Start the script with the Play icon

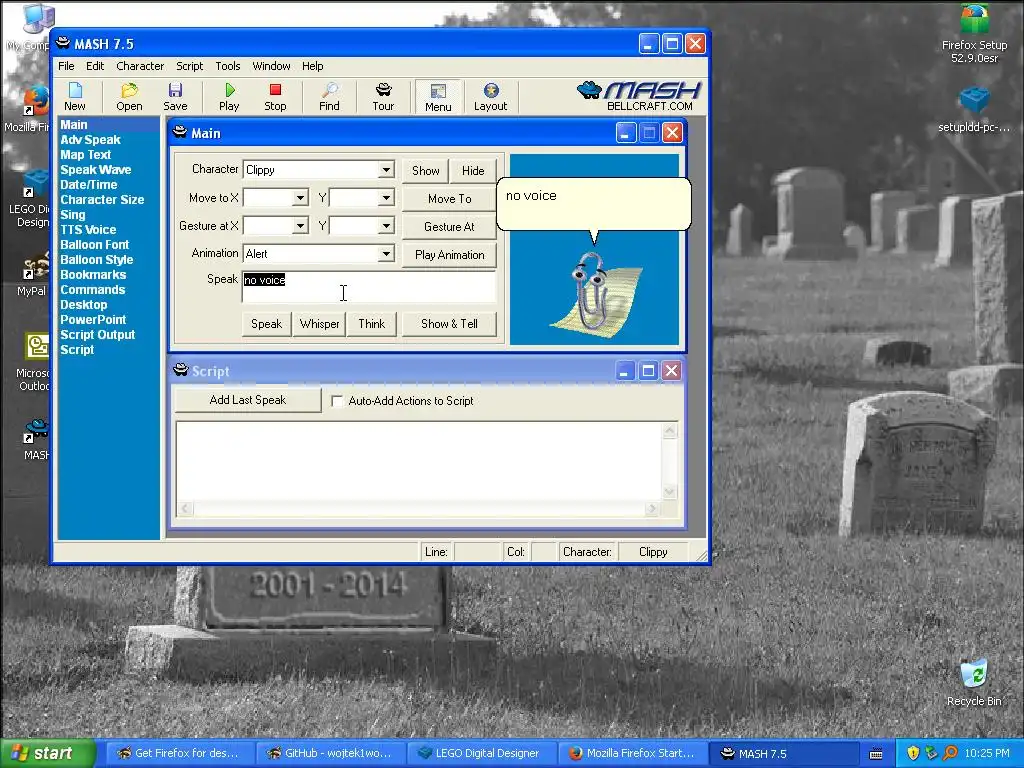click(229, 97)
